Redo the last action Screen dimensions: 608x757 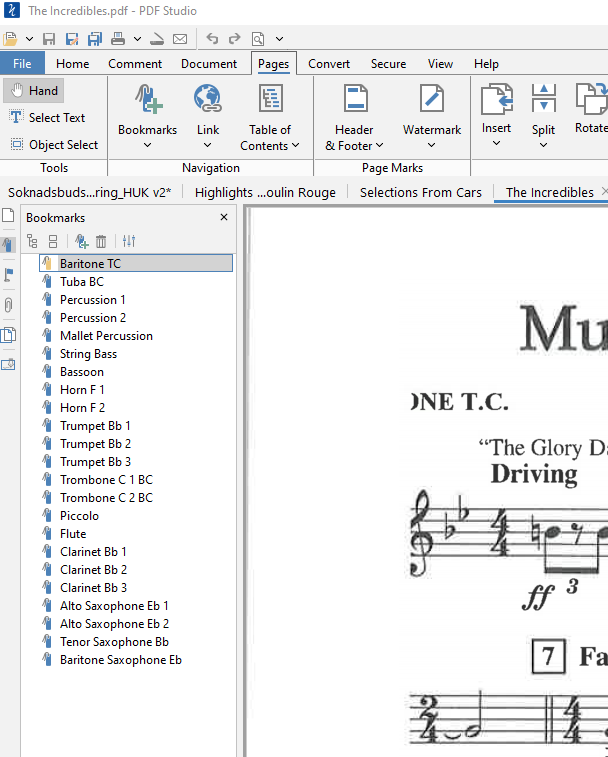(x=235, y=39)
